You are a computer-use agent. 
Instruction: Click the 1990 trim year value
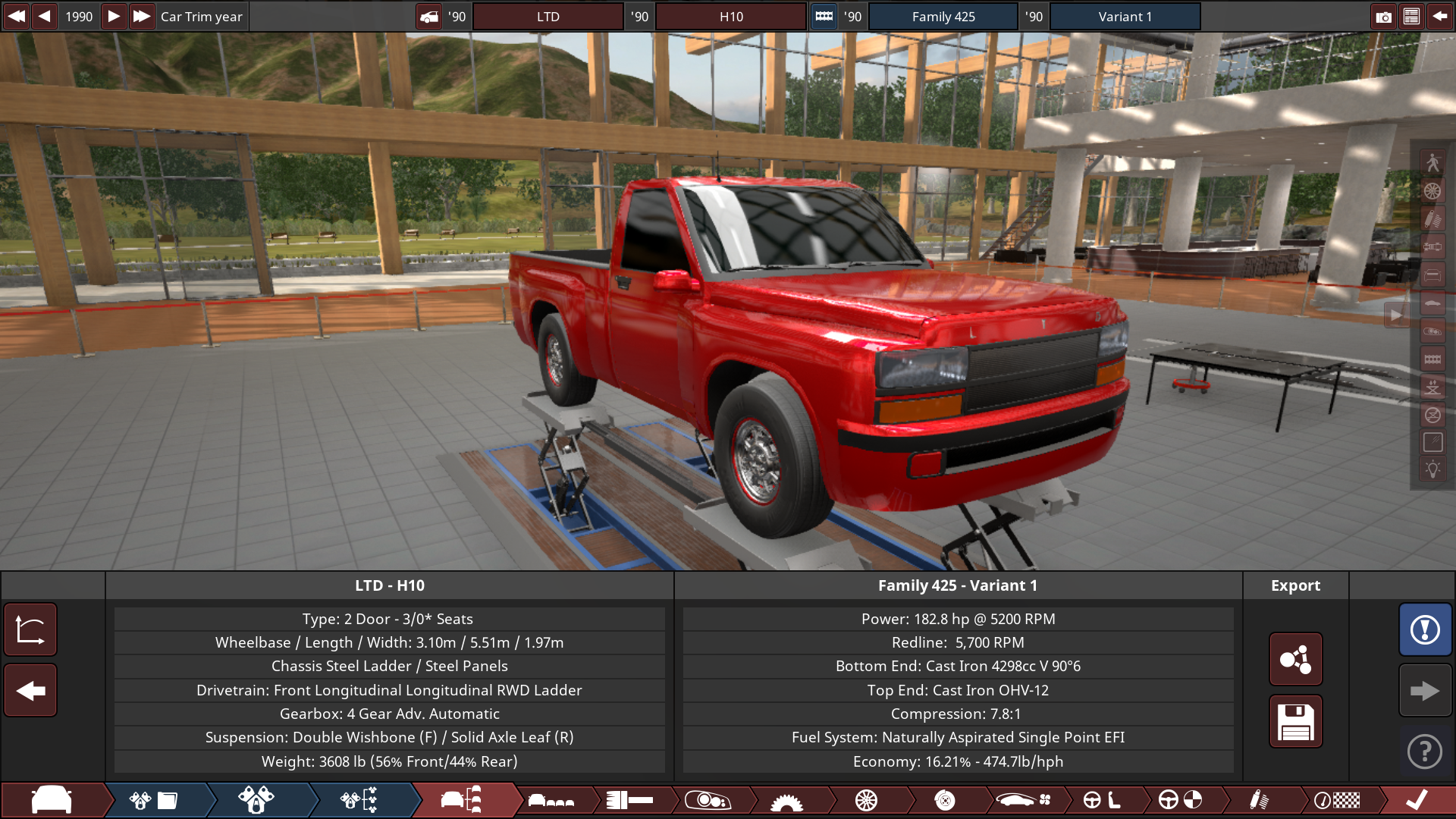pyautogui.click(x=79, y=16)
